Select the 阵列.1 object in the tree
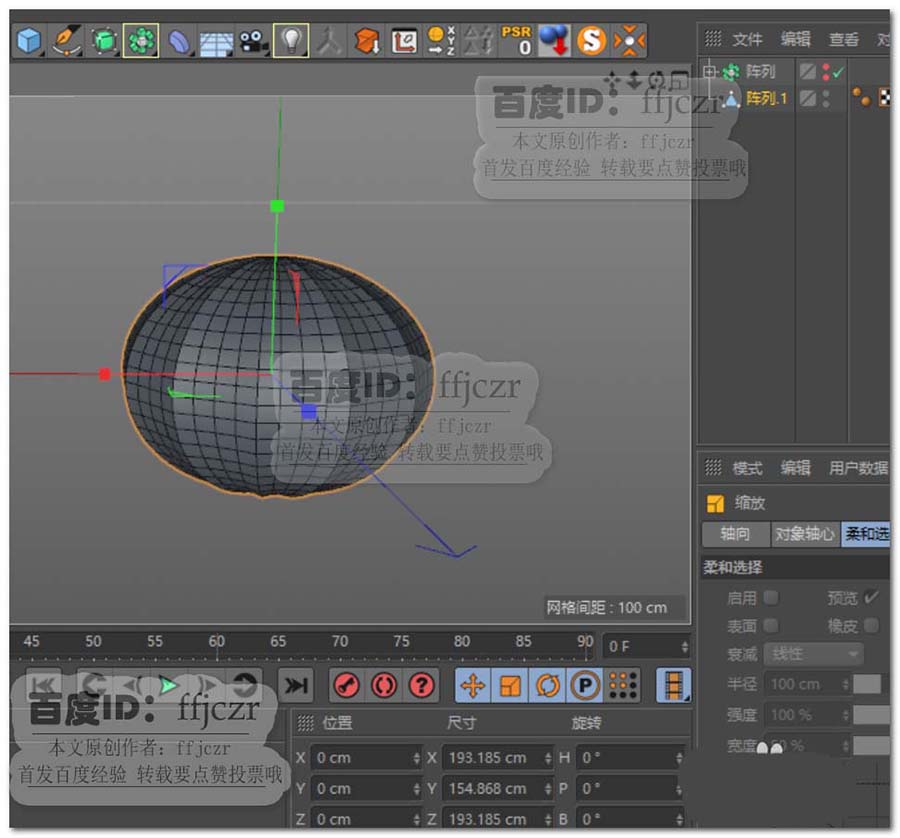This screenshot has width=900, height=838. [766, 99]
